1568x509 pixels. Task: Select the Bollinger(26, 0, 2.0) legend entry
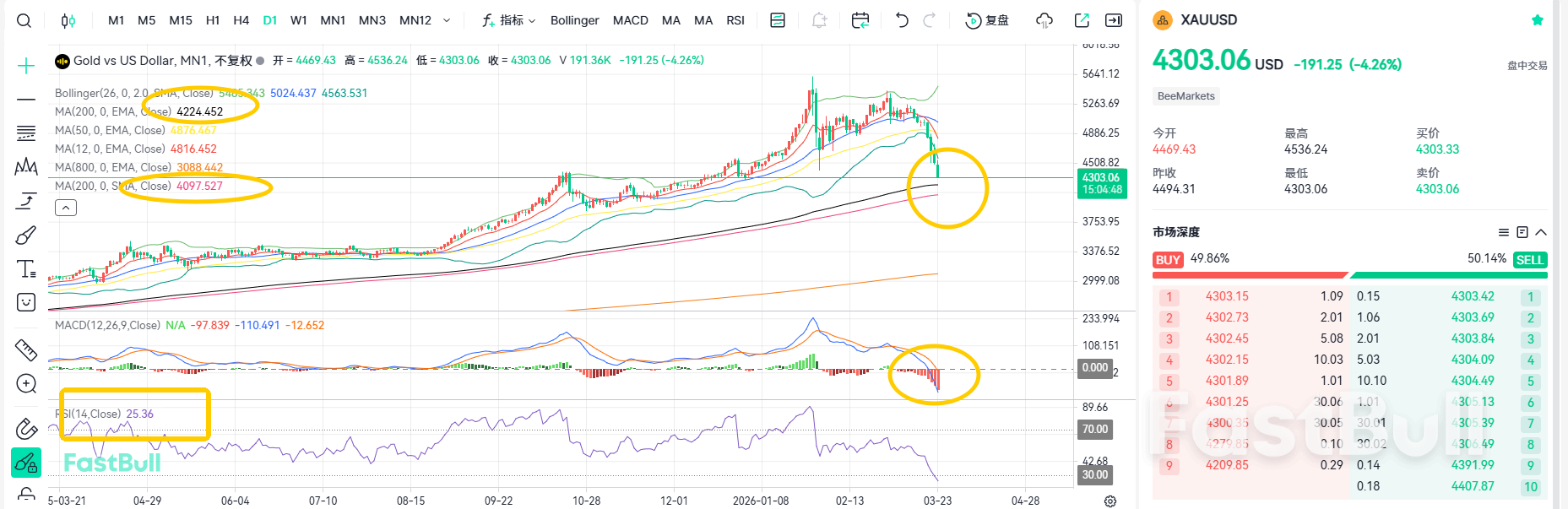point(134,93)
